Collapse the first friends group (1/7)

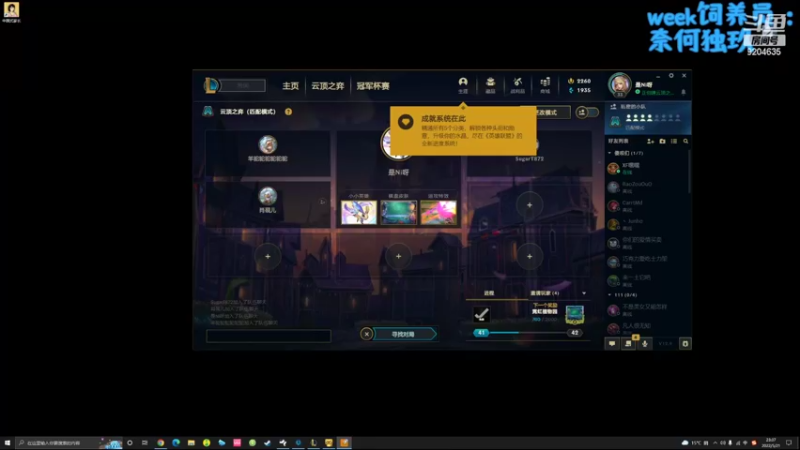click(610, 153)
